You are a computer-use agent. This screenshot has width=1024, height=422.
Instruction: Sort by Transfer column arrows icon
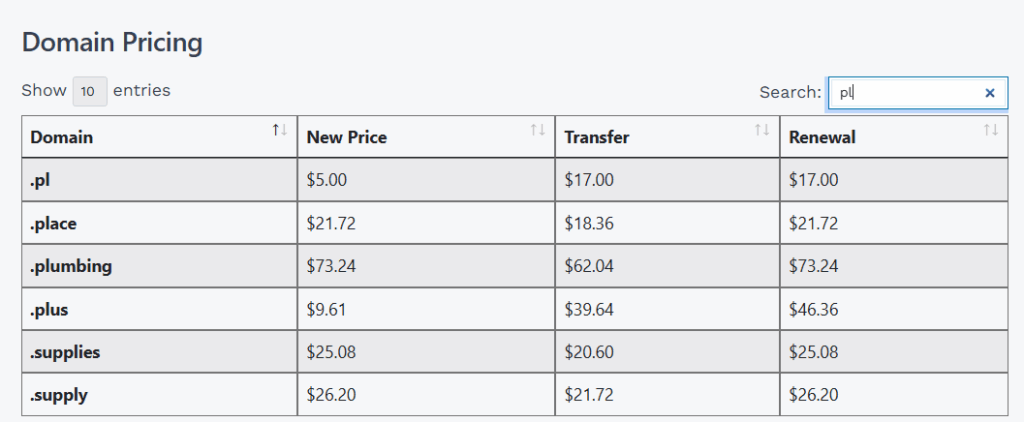(x=762, y=130)
